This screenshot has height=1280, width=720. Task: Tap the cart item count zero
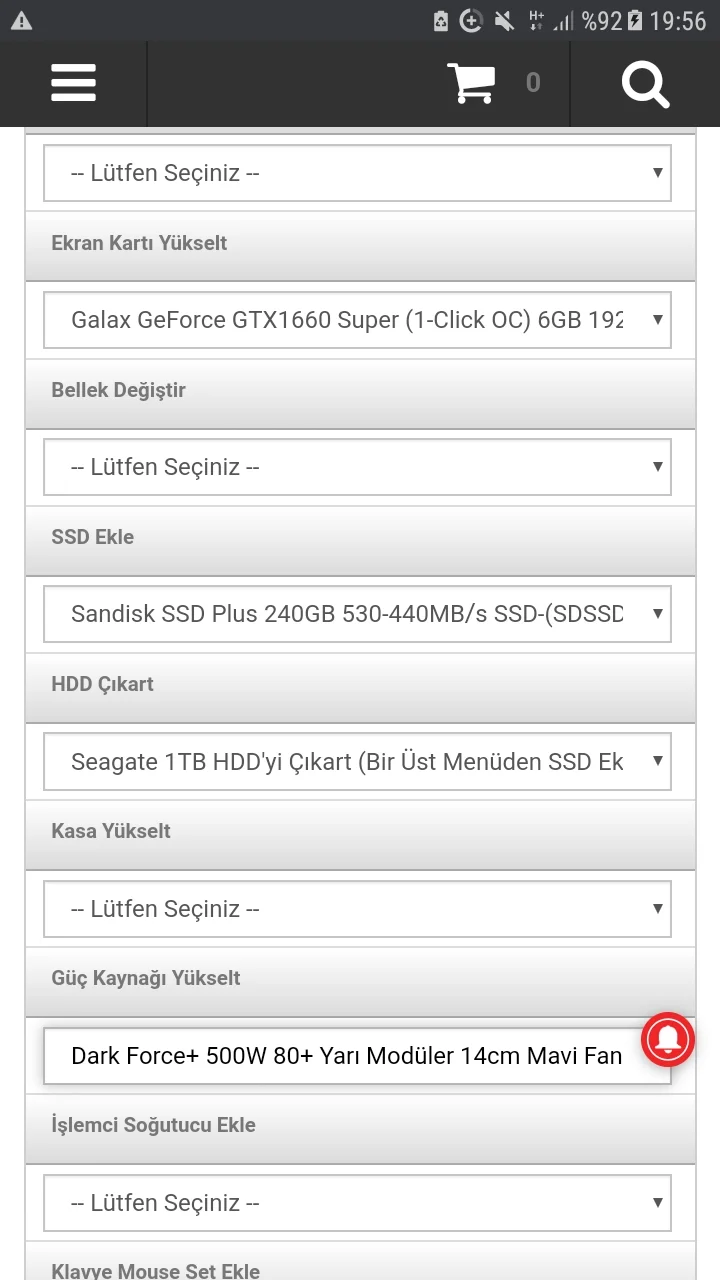[533, 83]
